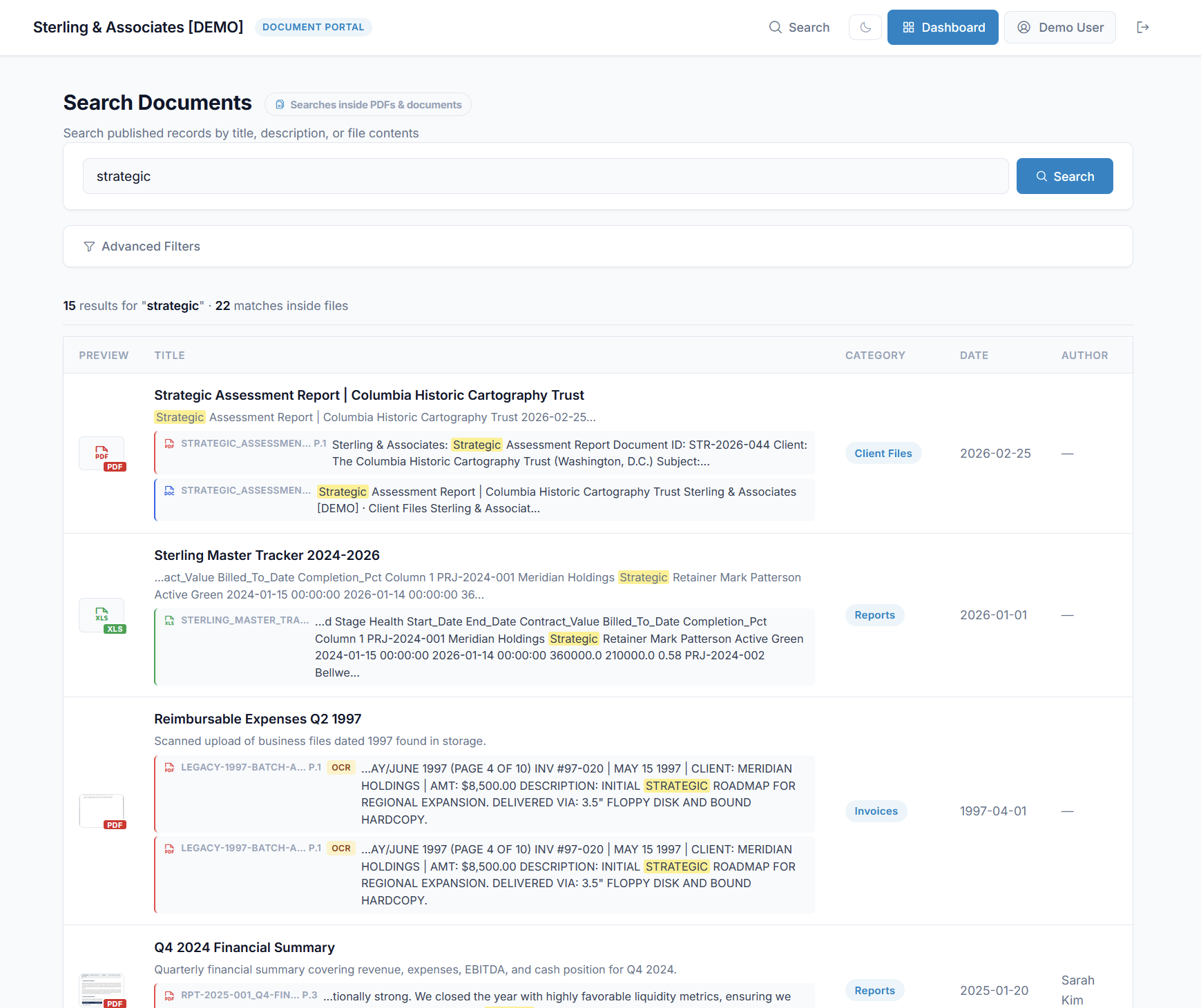Screen dimensions: 1201x1008
Task: Click the Q4 2024 PDF preview thumbnail
Action: 102,989
